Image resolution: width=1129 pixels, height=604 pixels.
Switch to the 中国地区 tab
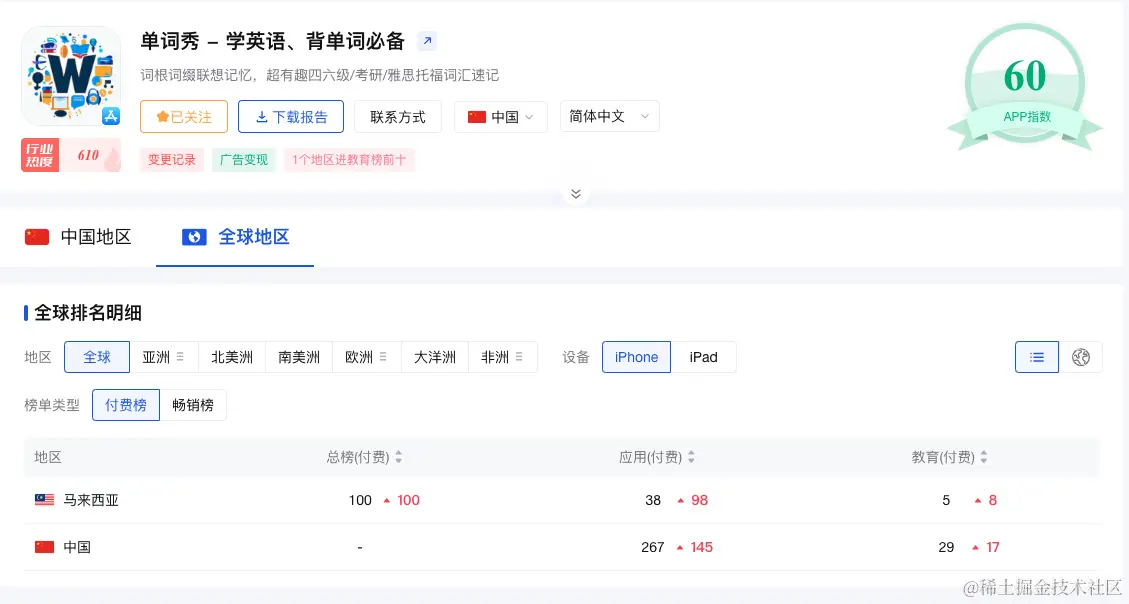78,237
